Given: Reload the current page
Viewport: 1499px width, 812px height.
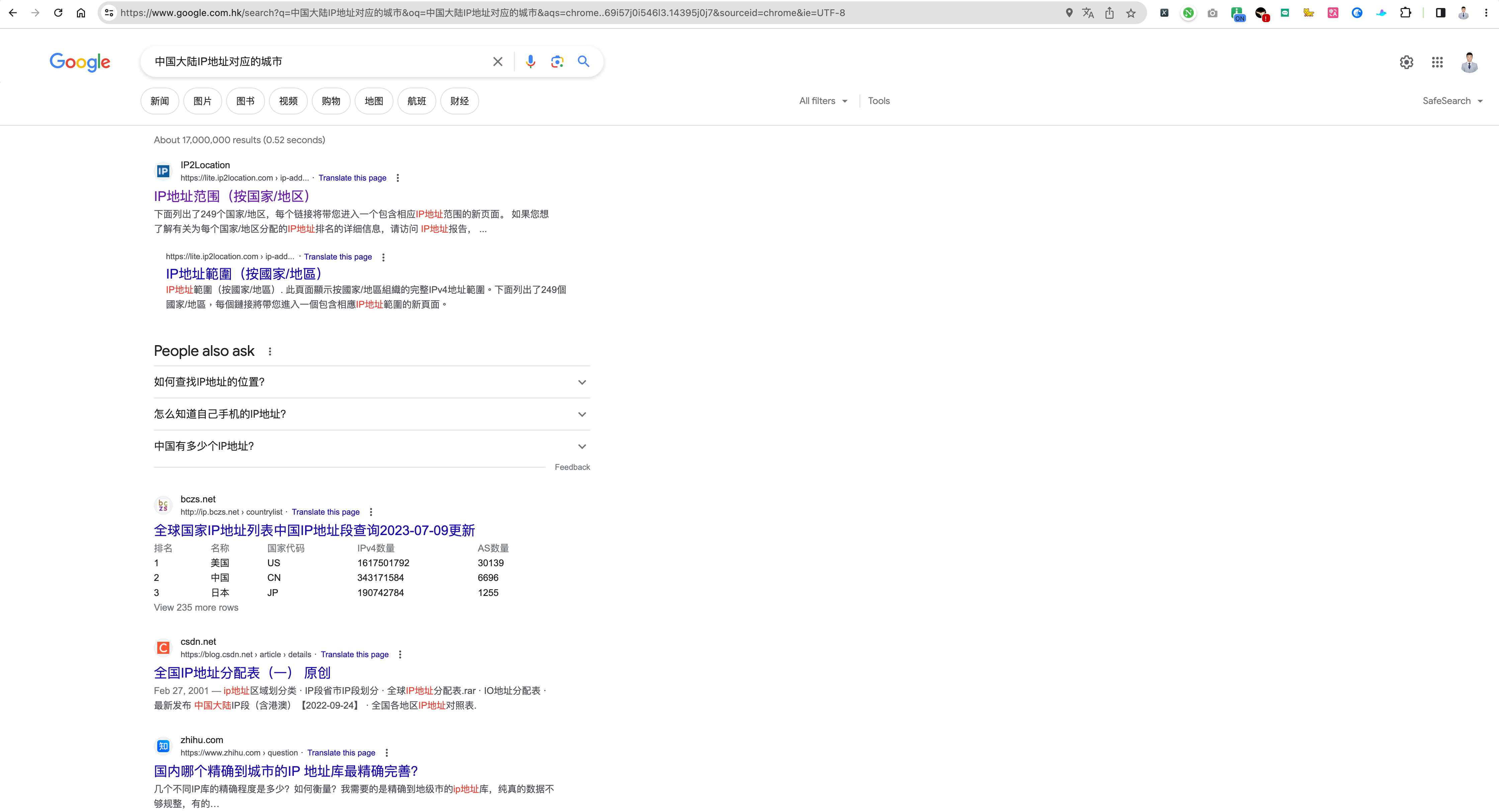Looking at the screenshot, I should coord(58,13).
